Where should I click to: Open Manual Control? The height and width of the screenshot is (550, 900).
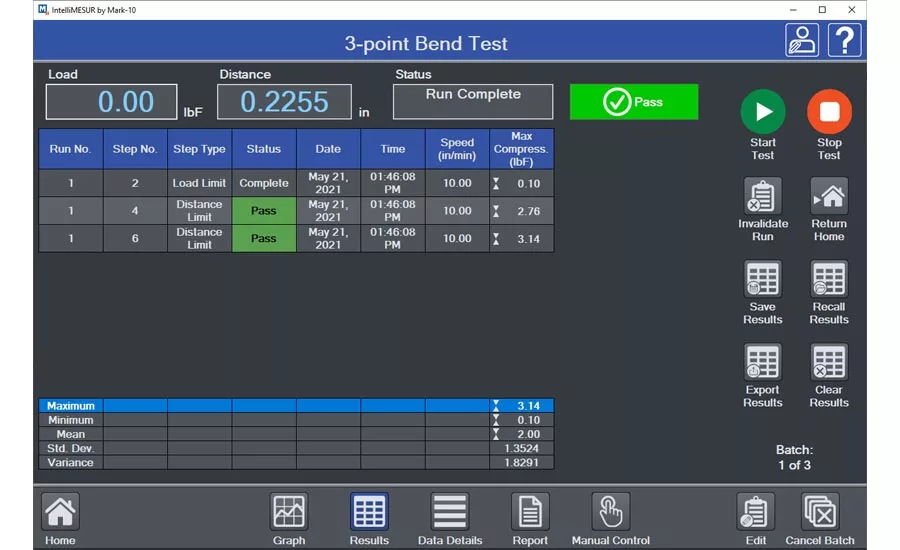coord(611,511)
